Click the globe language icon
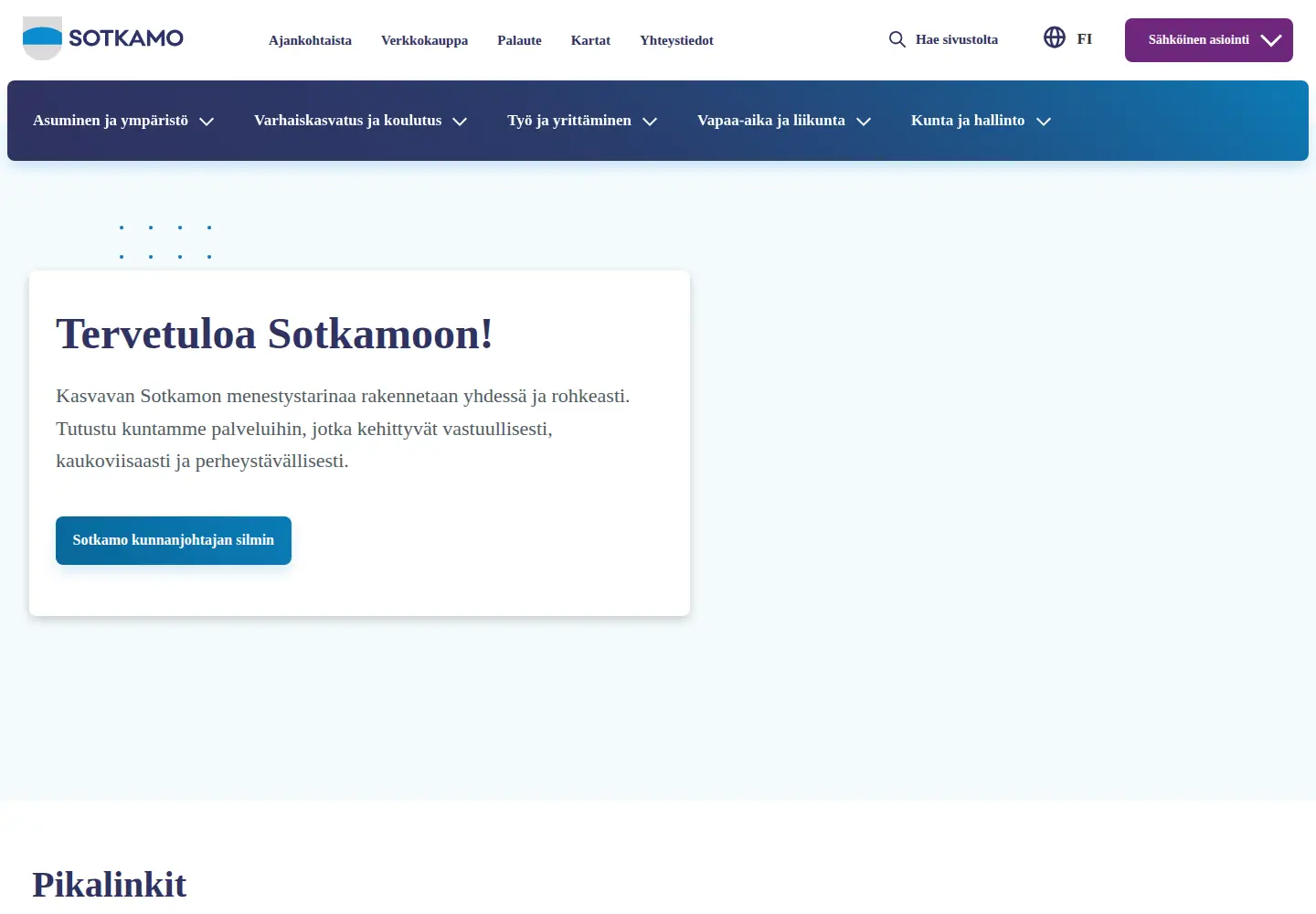Image resolution: width=1316 pixels, height=914 pixels. (1055, 37)
